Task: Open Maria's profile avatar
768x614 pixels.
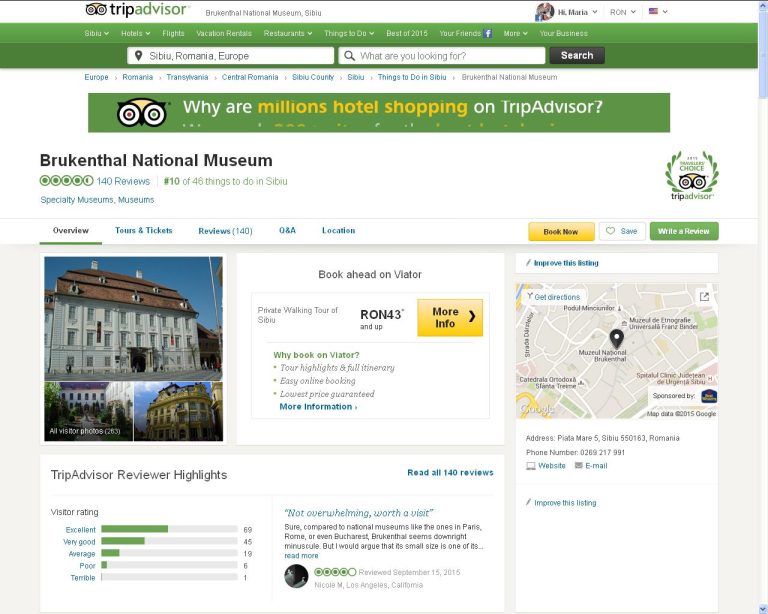Action: [545, 12]
